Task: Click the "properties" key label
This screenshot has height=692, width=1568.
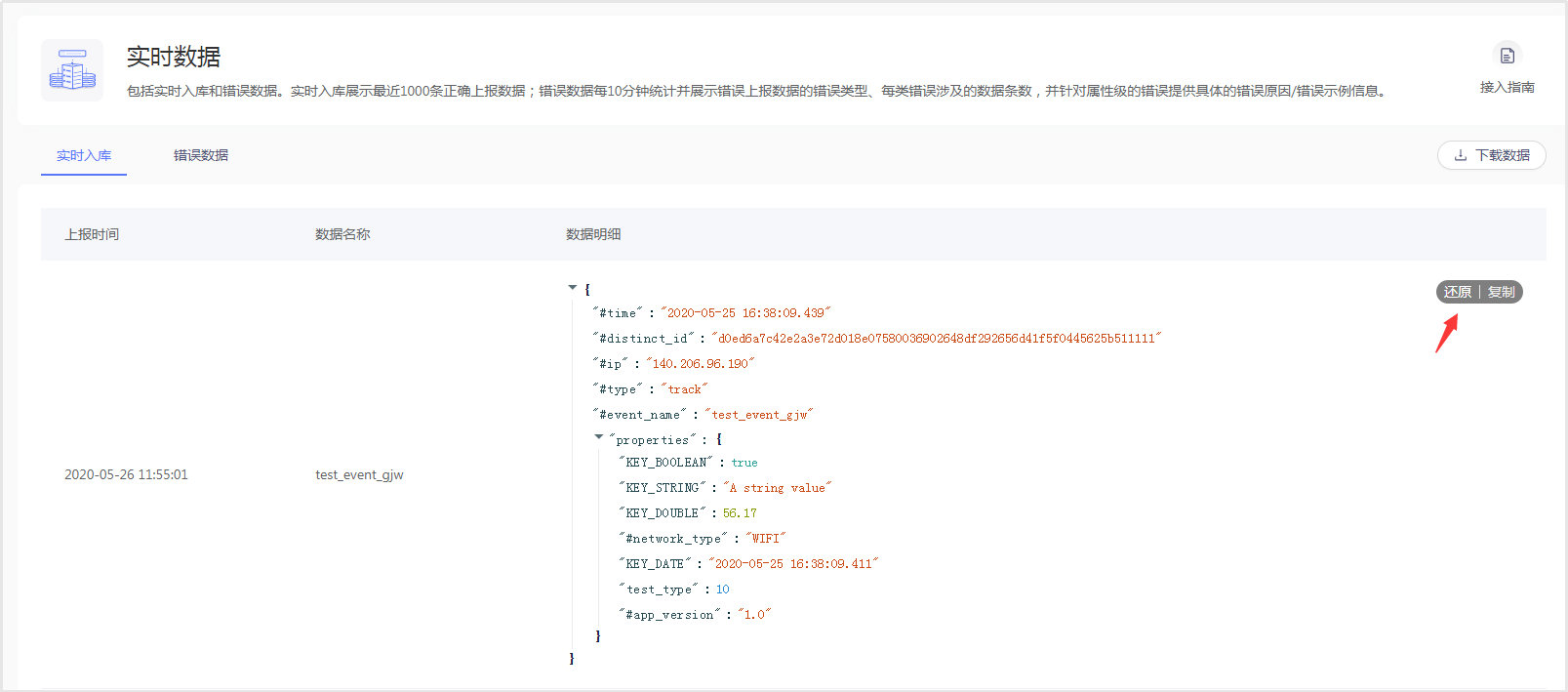Action: 653,440
